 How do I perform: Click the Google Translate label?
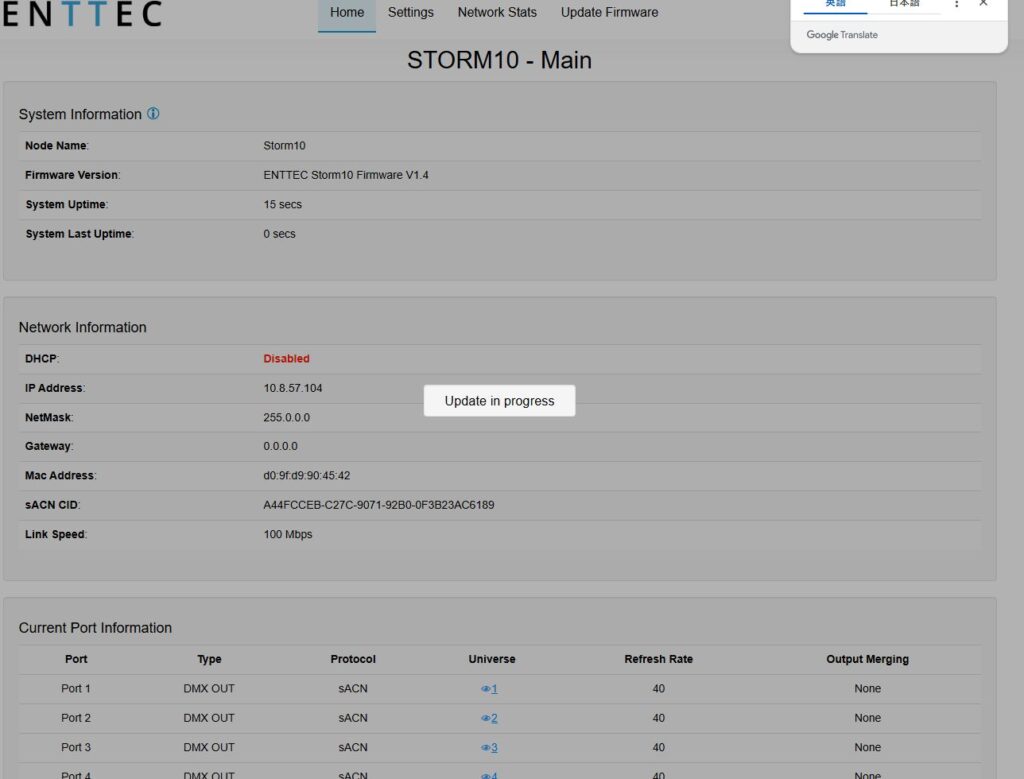tap(842, 35)
